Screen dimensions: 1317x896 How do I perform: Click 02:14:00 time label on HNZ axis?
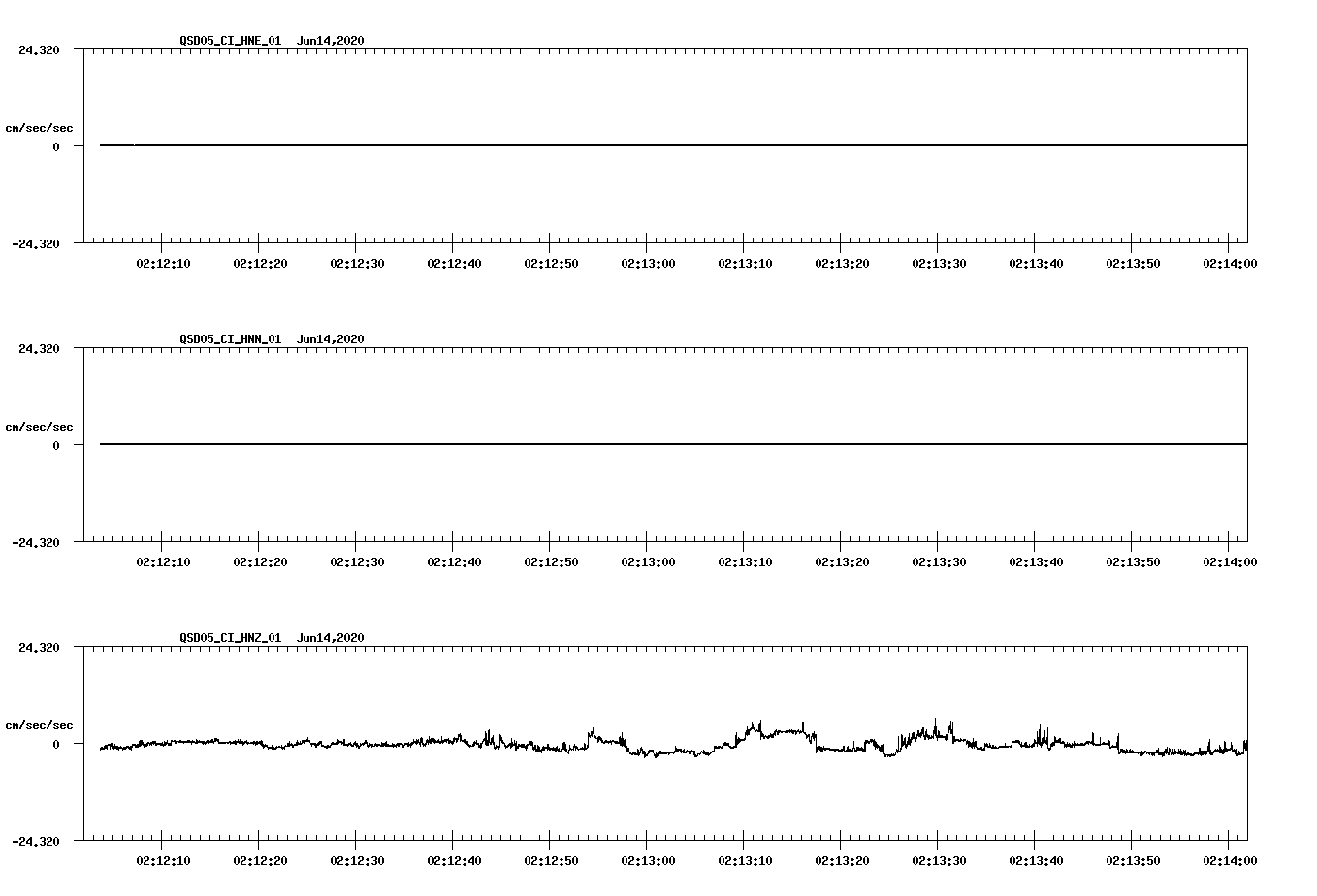tap(1230, 861)
